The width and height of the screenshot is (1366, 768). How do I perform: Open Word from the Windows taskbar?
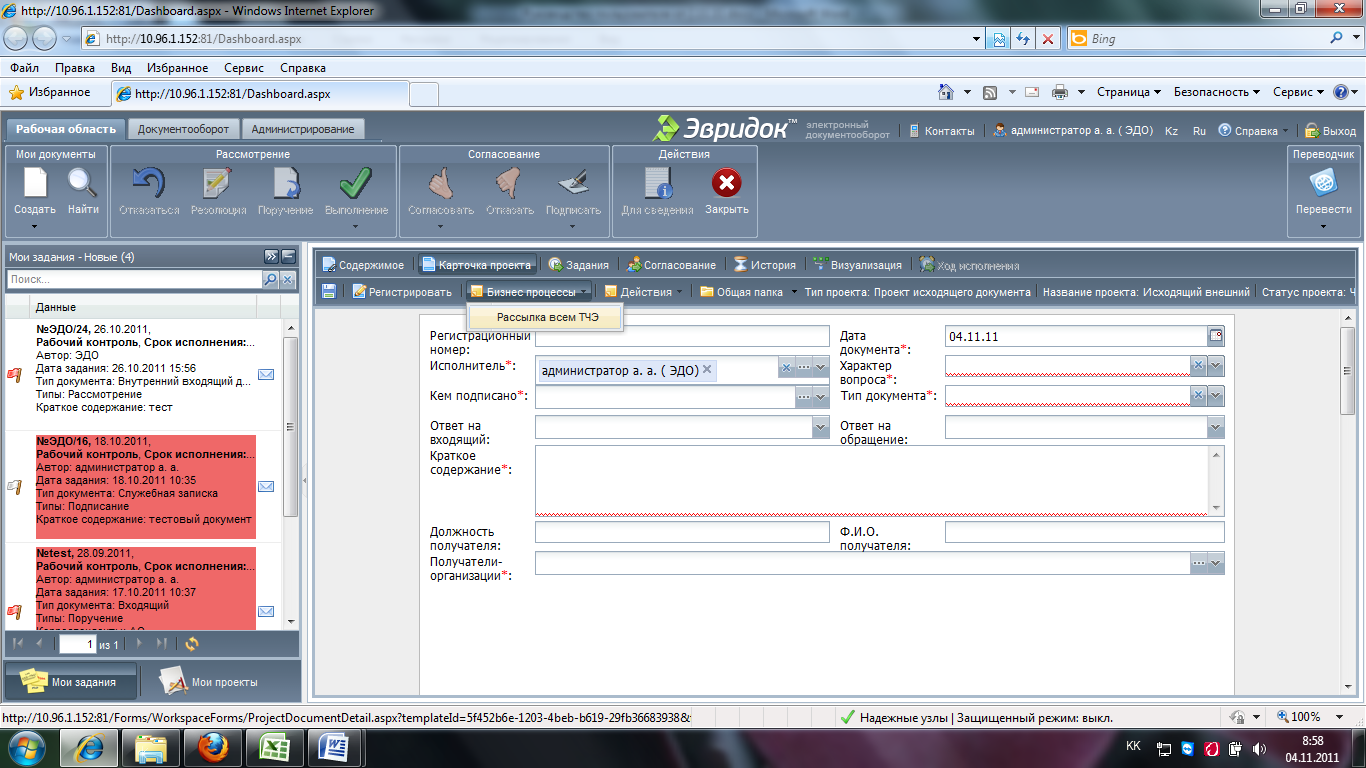coord(334,748)
